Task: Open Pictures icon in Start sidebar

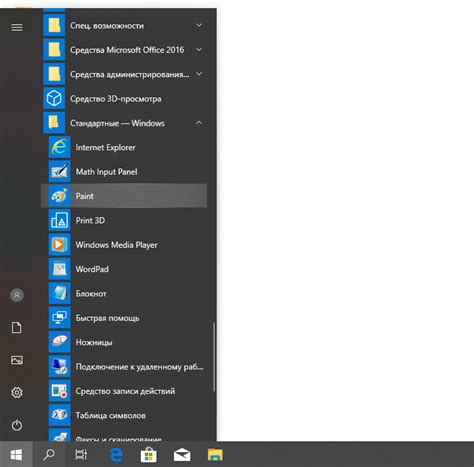Action: (x=17, y=360)
